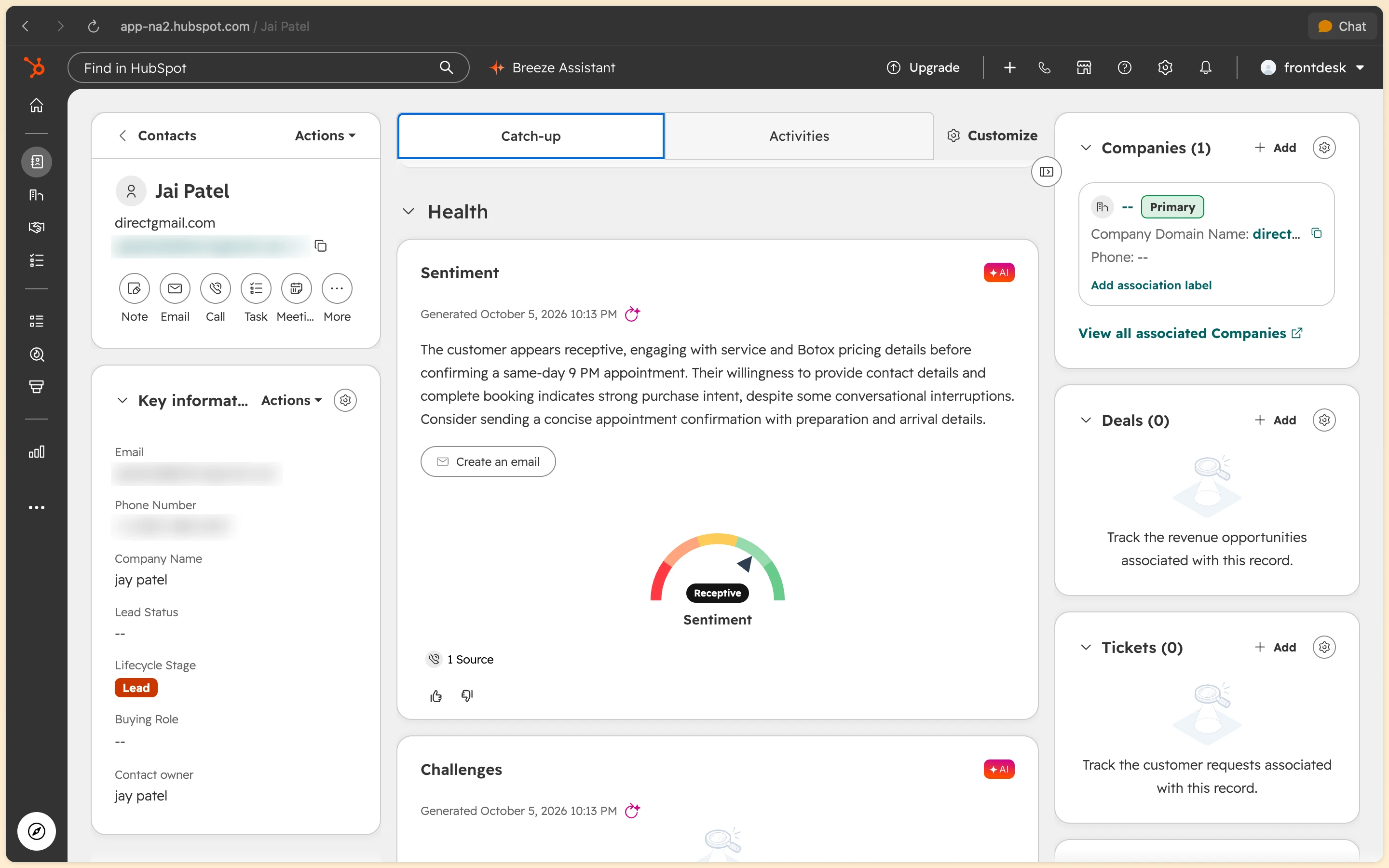Collapse the Health section

[408, 211]
